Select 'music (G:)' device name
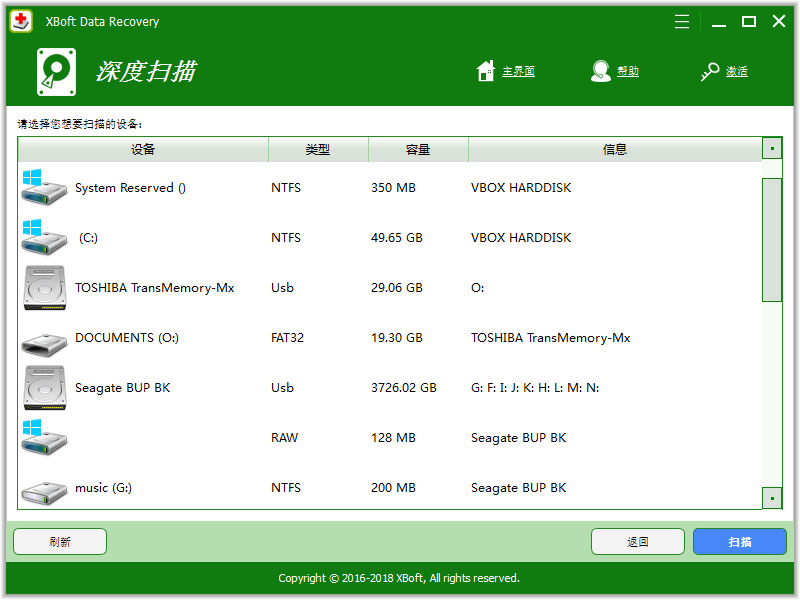Screen dimensions: 800x600 coord(104,488)
